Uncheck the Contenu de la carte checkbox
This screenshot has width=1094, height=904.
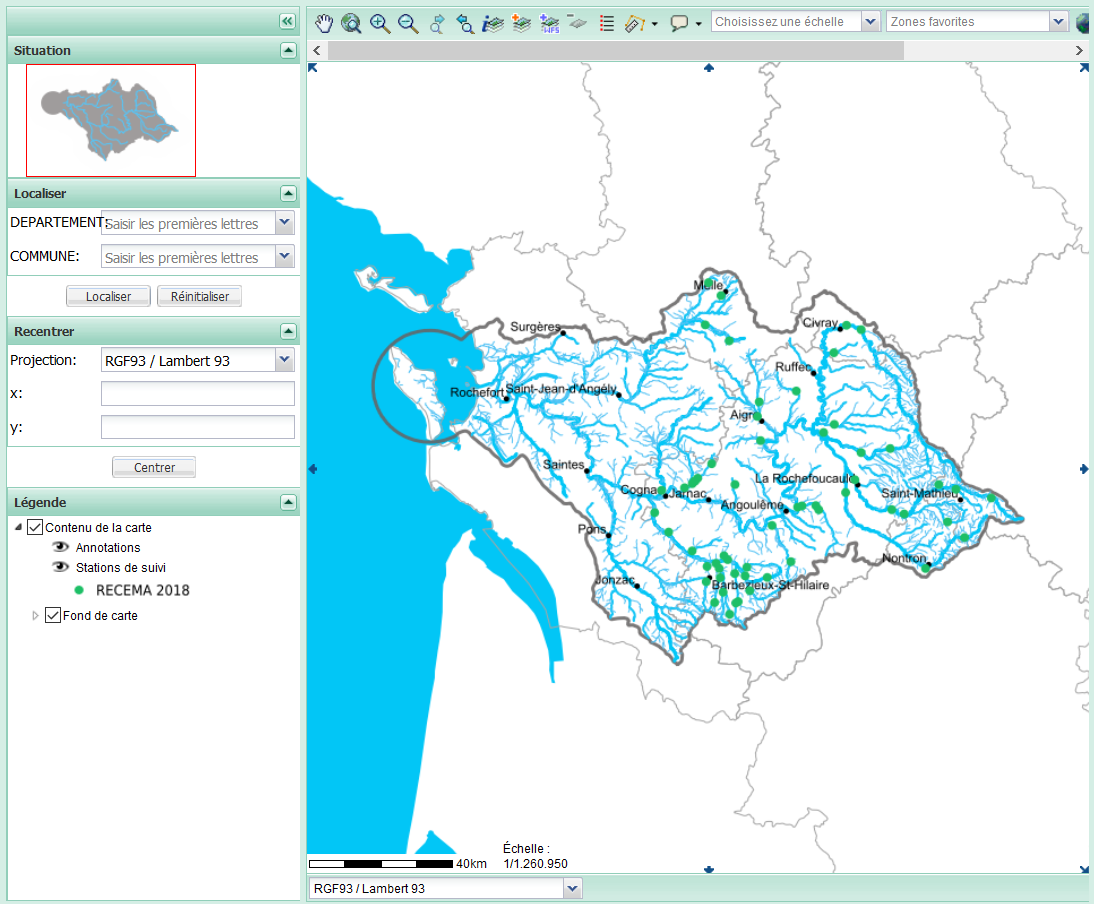coord(36,527)
